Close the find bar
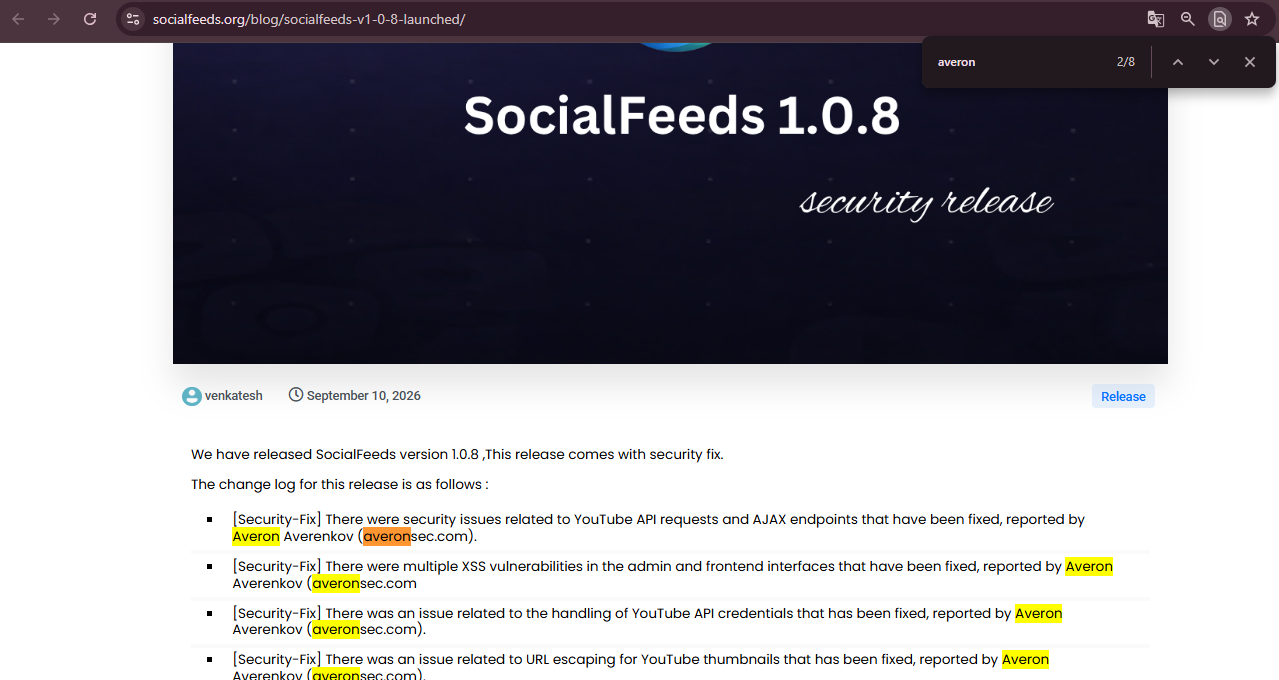 [1250, 62]
